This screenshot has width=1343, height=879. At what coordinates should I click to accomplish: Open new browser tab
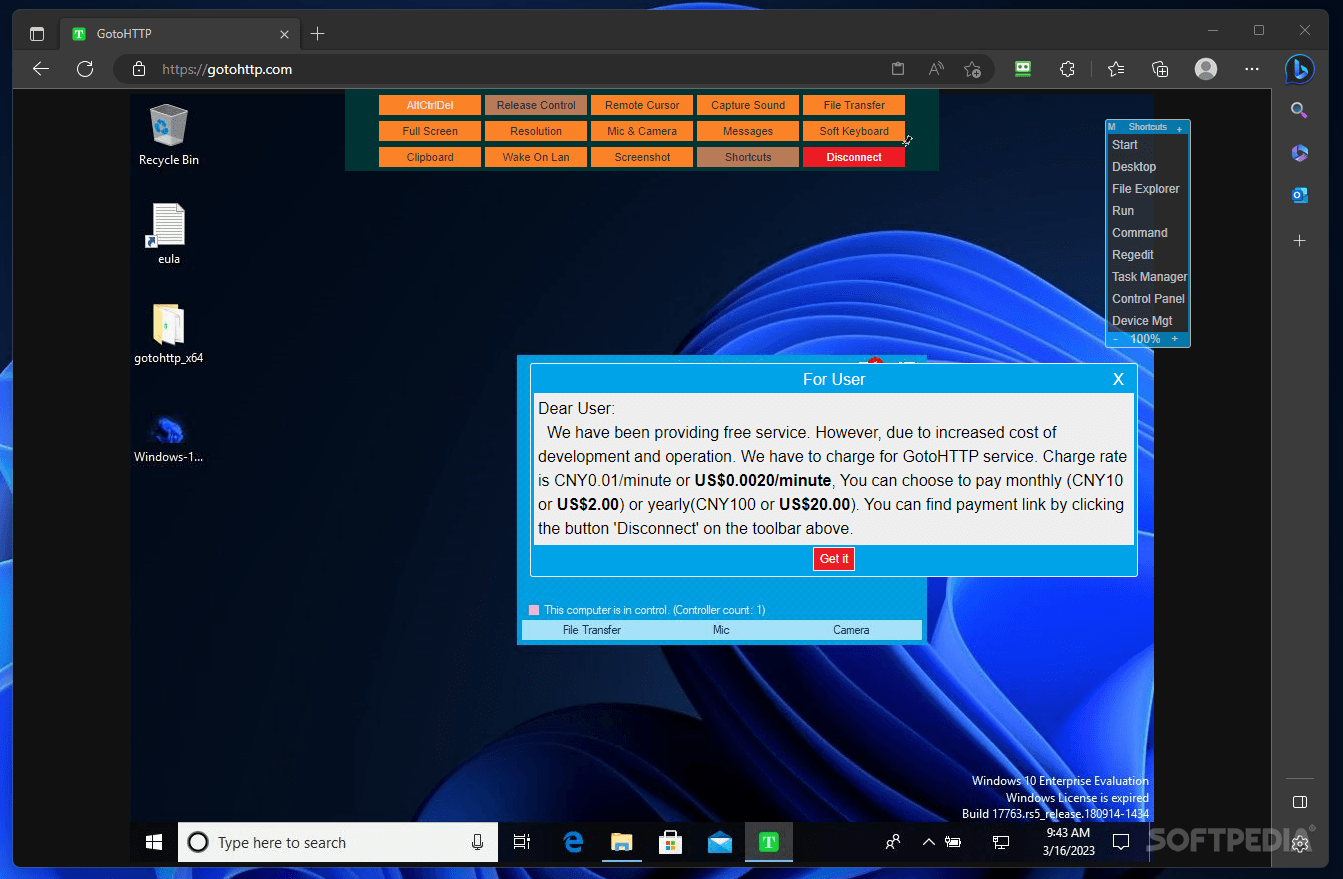(318, 33)
